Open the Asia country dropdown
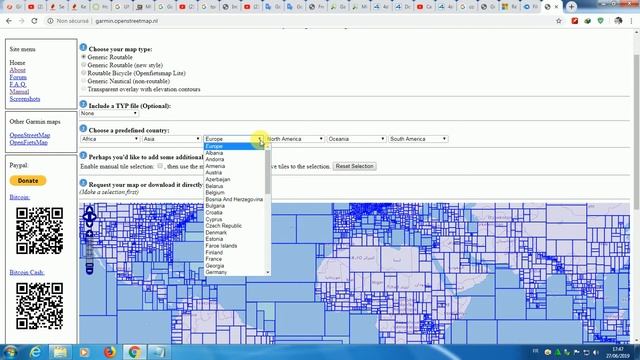 click(x=171, y=139)
